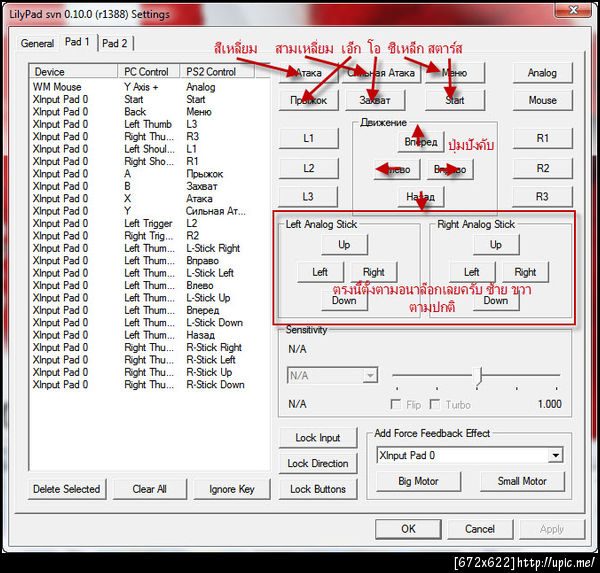
Task: Click the Захват binding button
Action: point(375,100)
